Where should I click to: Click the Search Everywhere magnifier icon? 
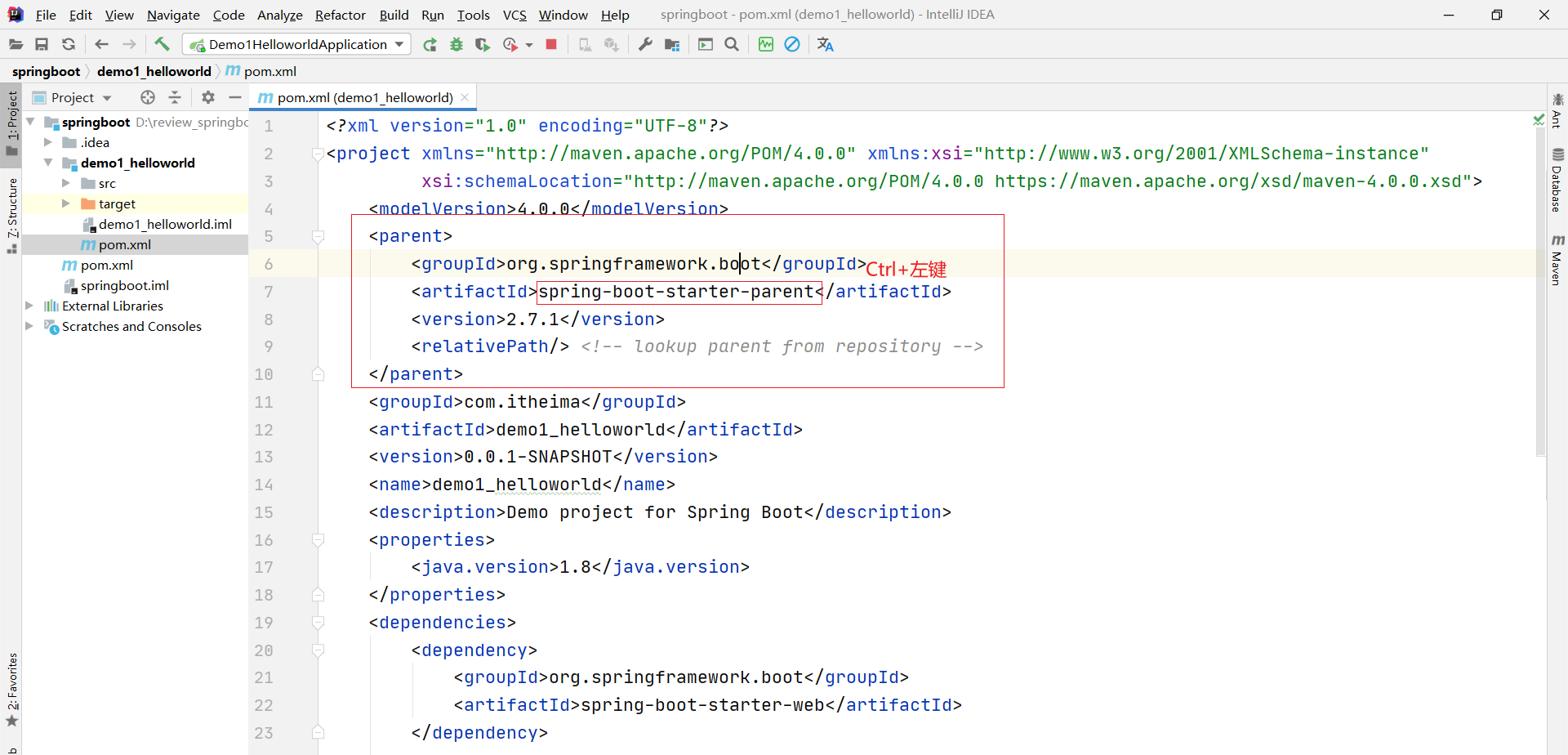coord(732,45)
